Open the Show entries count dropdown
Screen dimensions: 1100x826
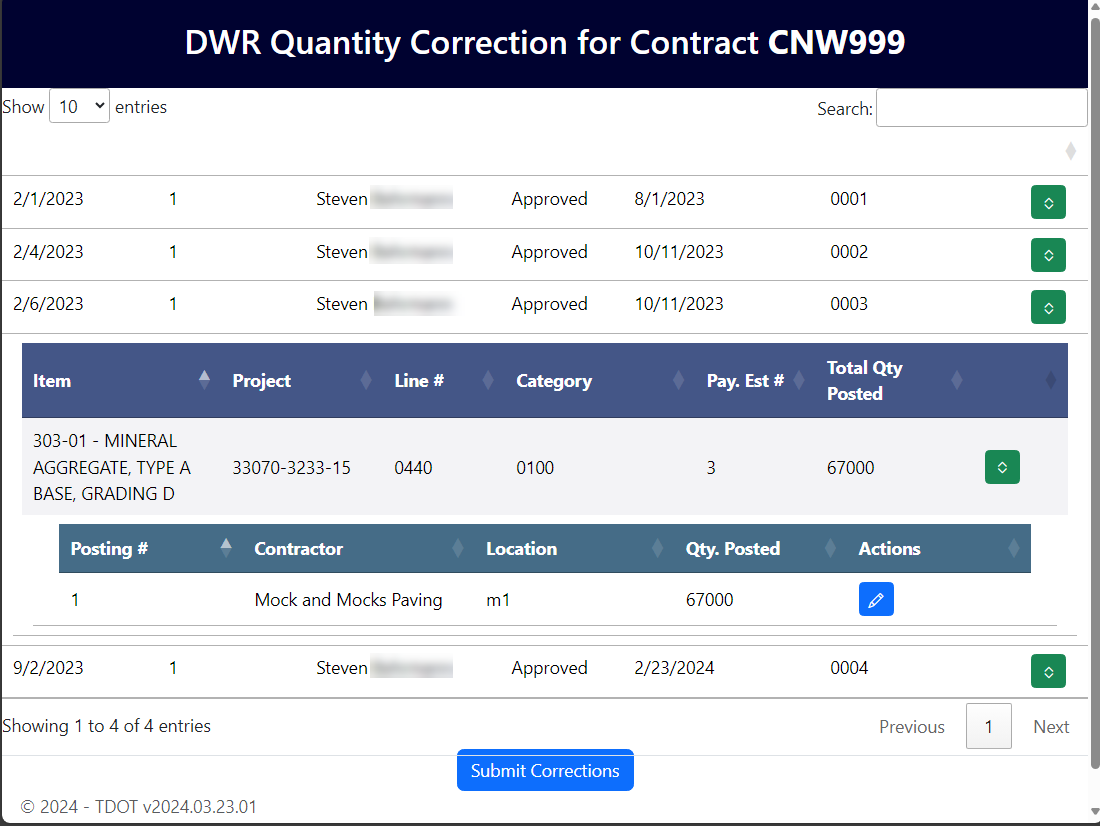(x=79, y=106)
